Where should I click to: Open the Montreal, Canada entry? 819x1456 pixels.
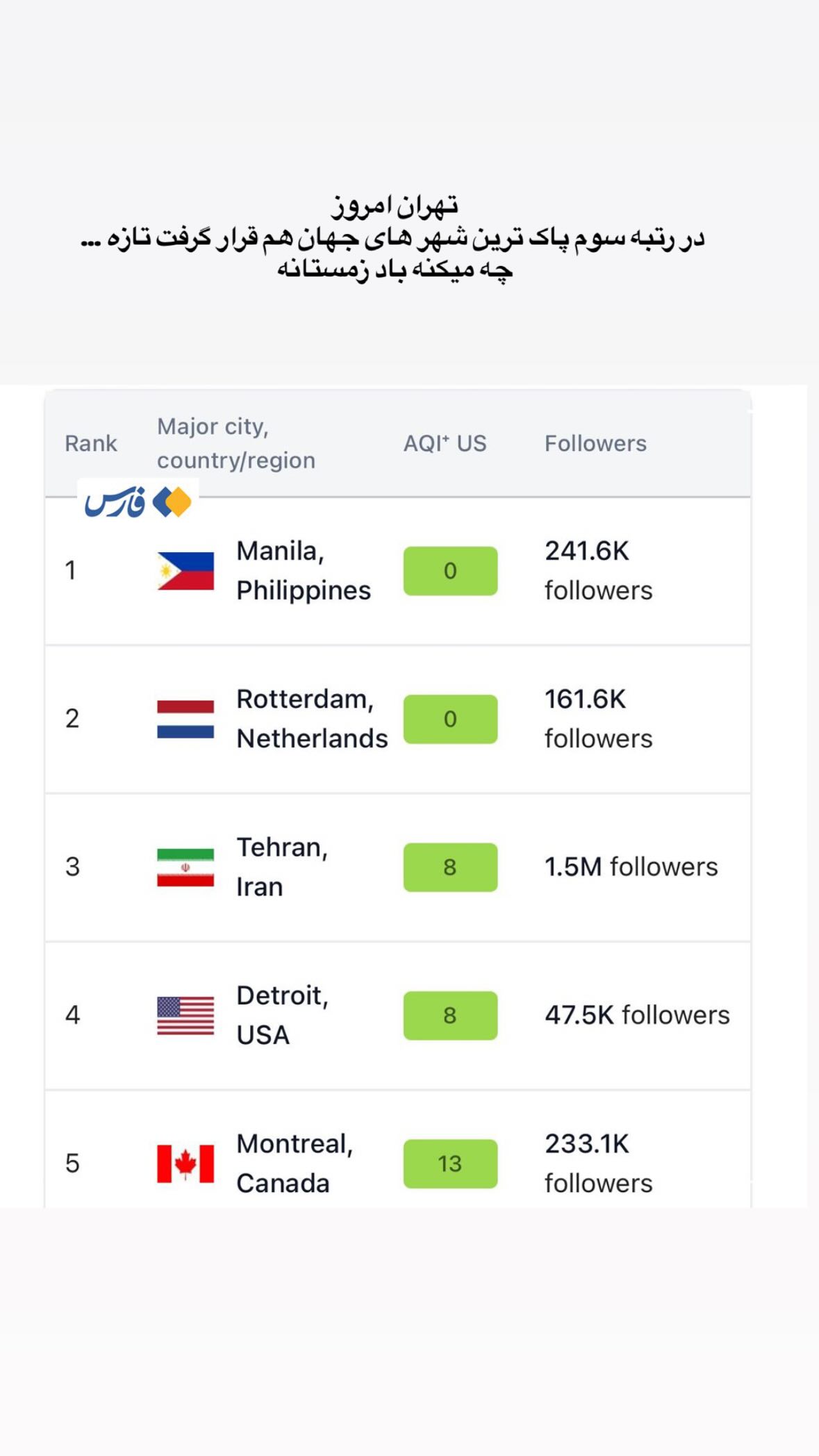click(295, 1163)
